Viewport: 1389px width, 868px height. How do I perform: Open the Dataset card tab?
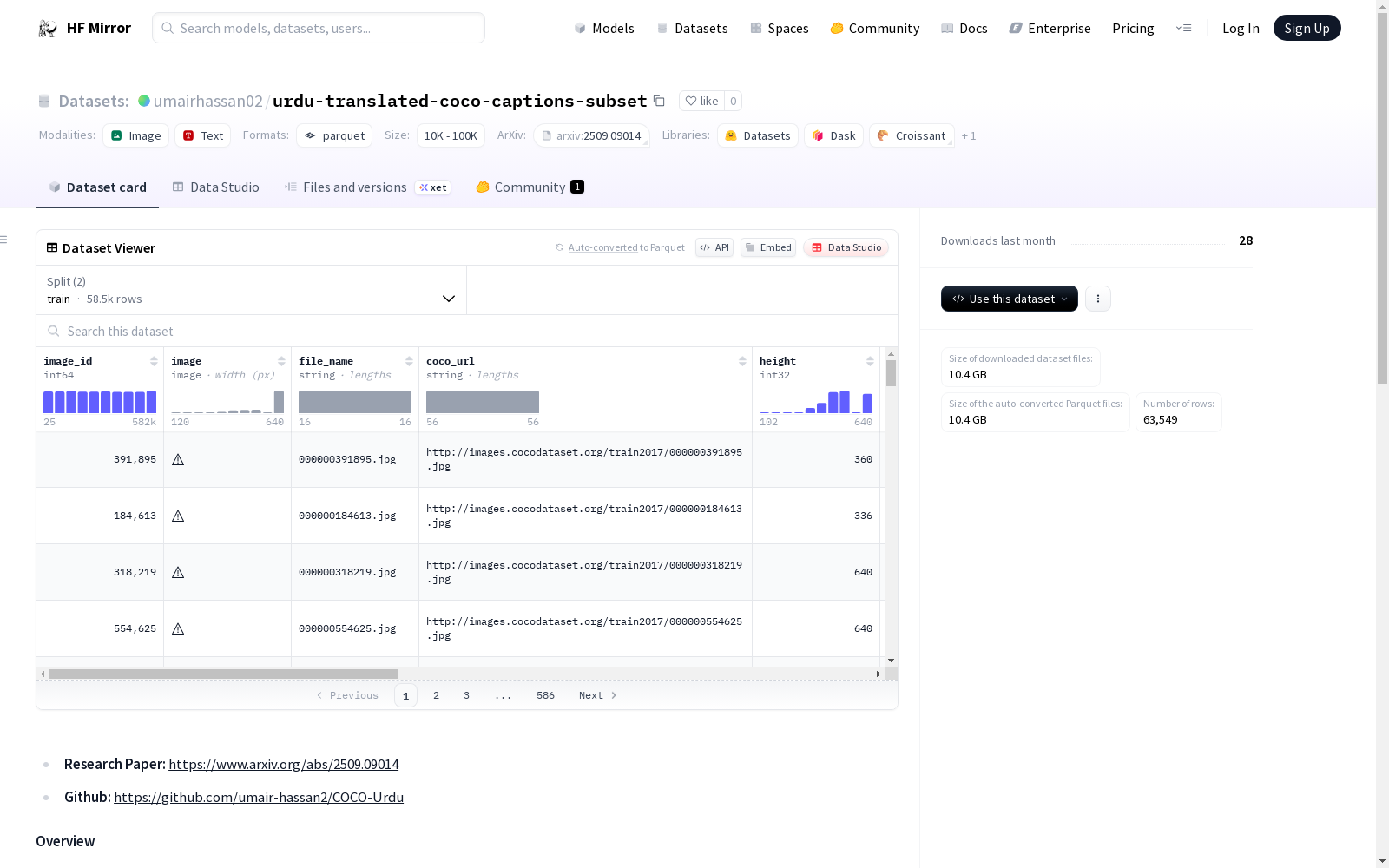click(97, 187)
